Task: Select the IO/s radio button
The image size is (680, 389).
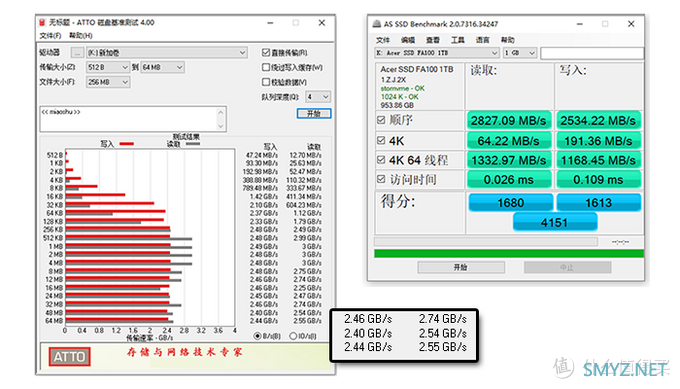Action: 293,336
